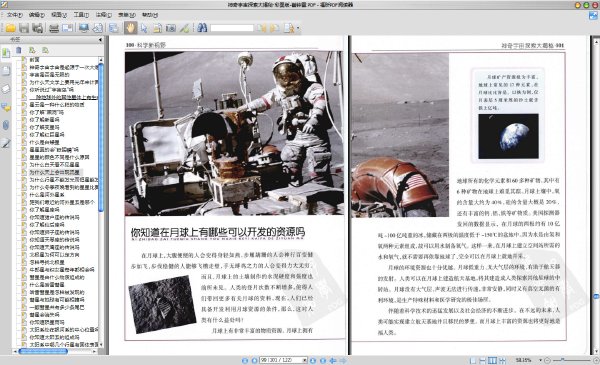Switch to continuous facing layout icon
The width and height of the screenshot is (600, 365).
(502, 360)
